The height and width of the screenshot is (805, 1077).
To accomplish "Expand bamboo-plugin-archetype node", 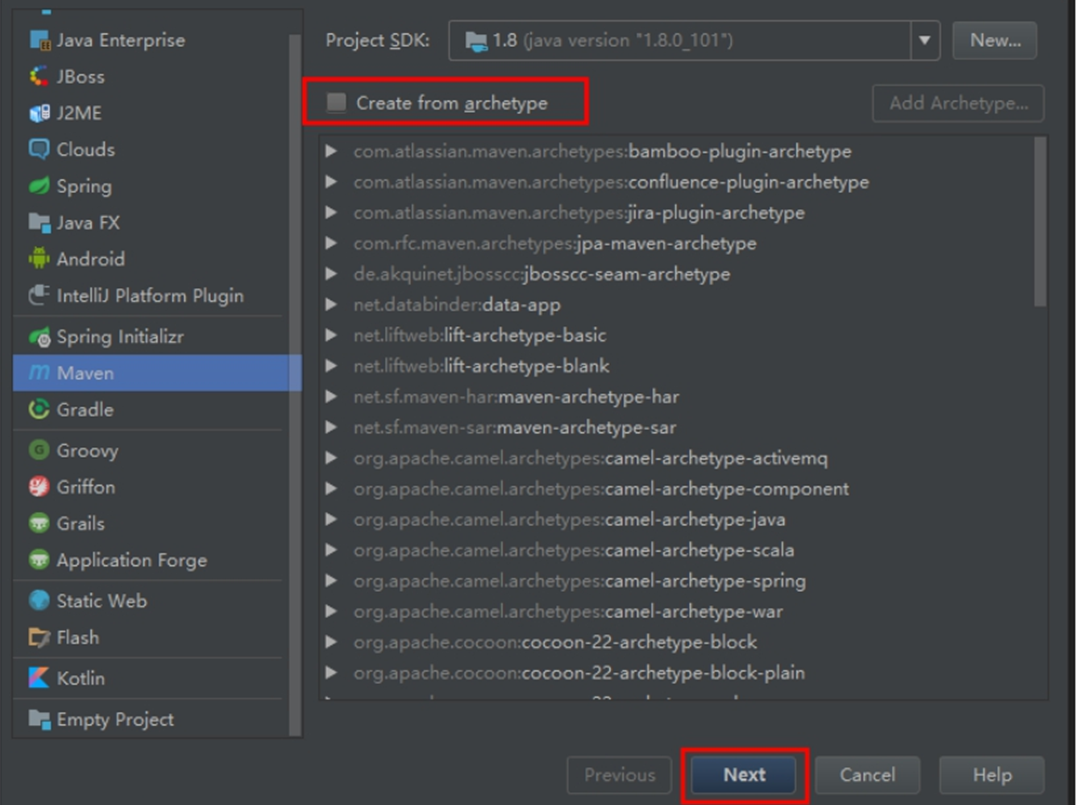I will 331,150.
